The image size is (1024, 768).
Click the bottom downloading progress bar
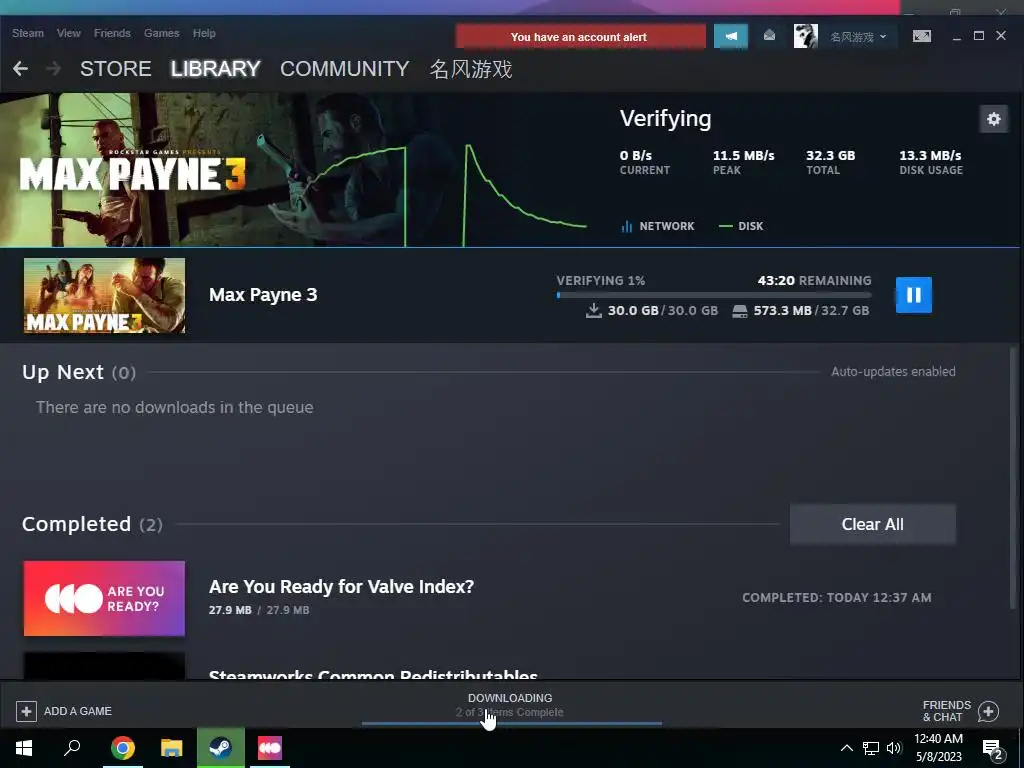click(x=511, y=723)
